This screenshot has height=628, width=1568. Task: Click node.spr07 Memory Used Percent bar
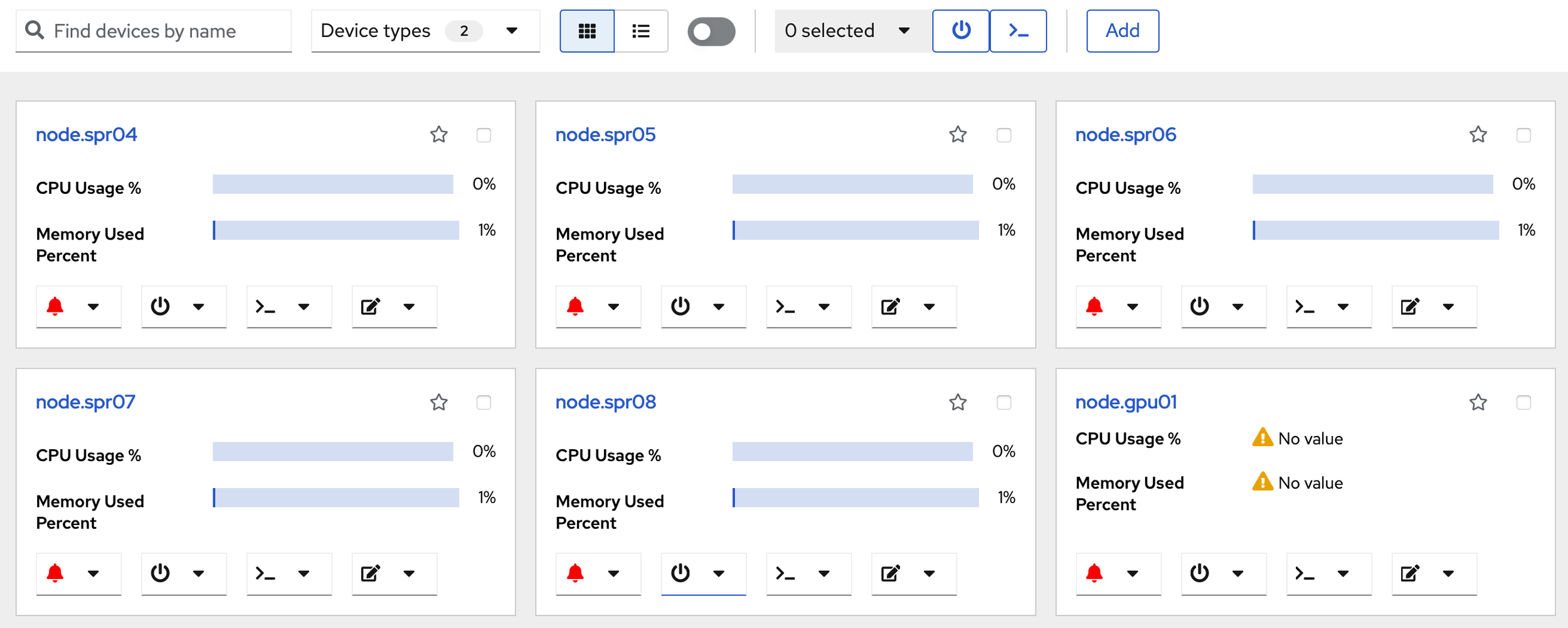336,498
